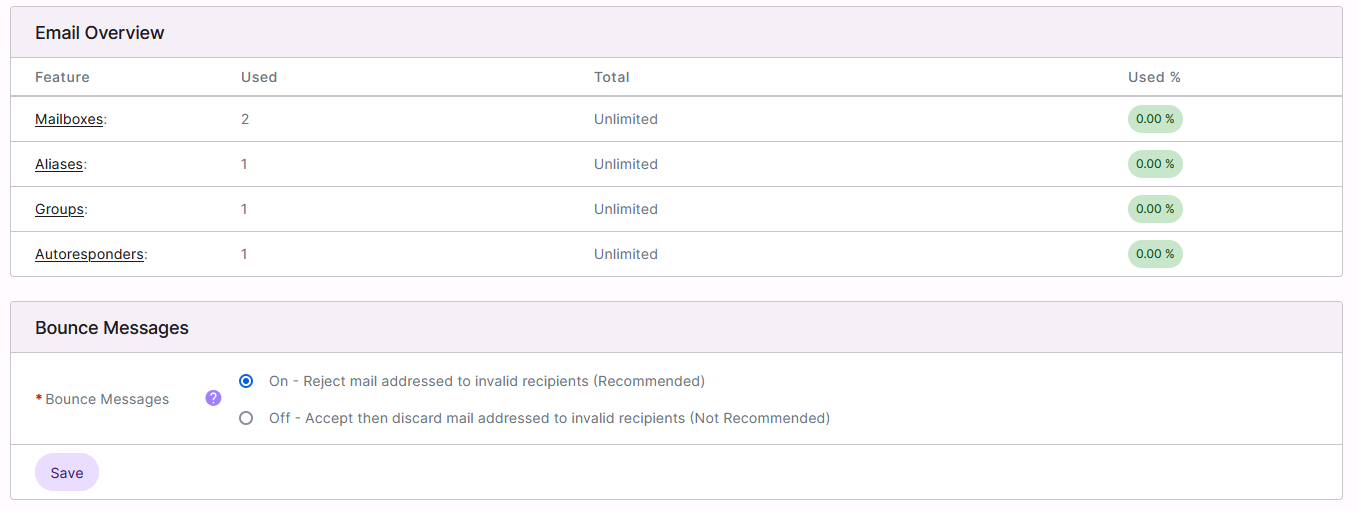
Task: Click the Used column header
Action: point(259,77)
